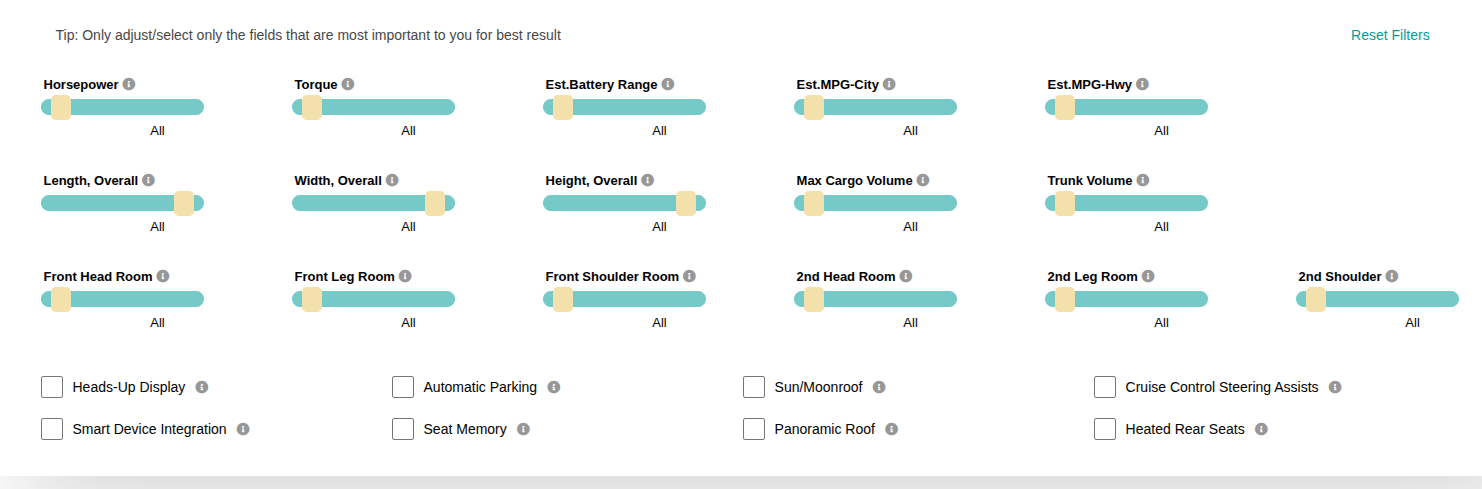The height and width of the screenshot is (489, 1482).
Task: Click the Torque info icon
Action: 348,84
